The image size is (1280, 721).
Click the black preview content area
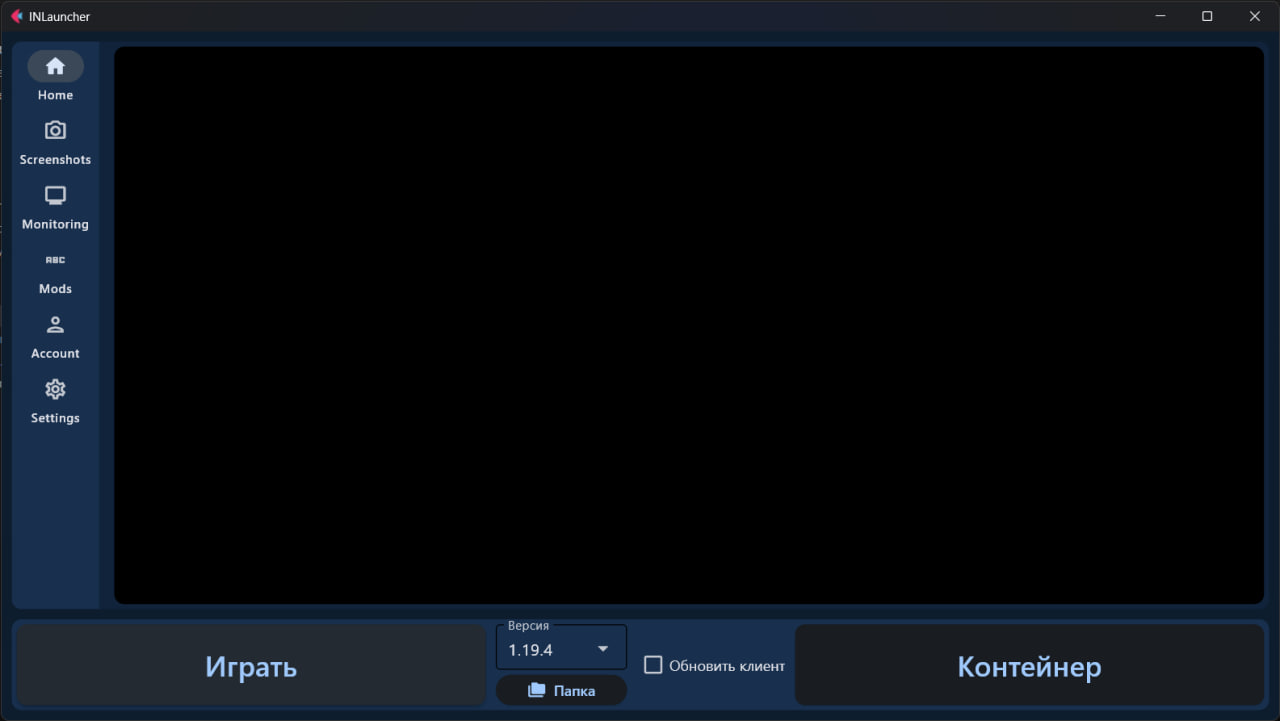click(x=688, y=325)
